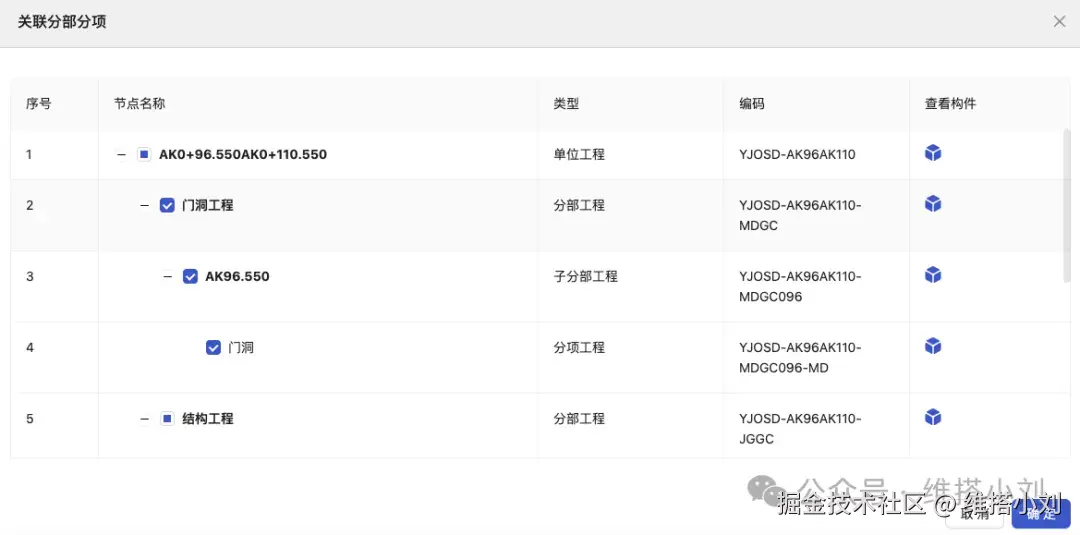Click the 节点名称 column header

coord(139,103)
